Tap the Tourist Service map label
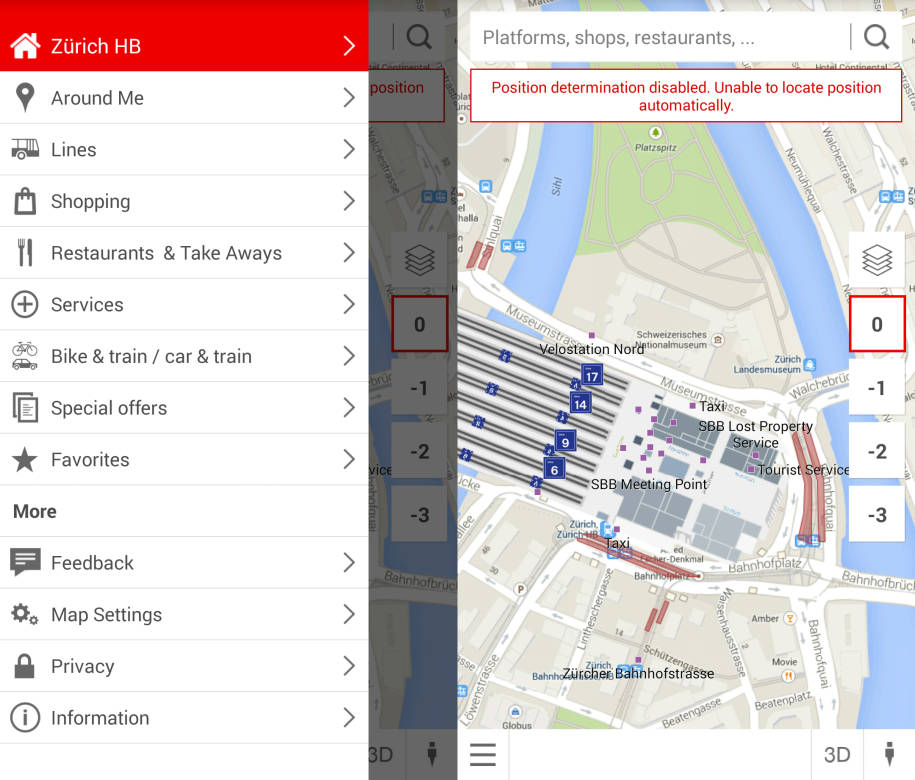This screenshot has height=780, width=915. [x=803, y=469]
